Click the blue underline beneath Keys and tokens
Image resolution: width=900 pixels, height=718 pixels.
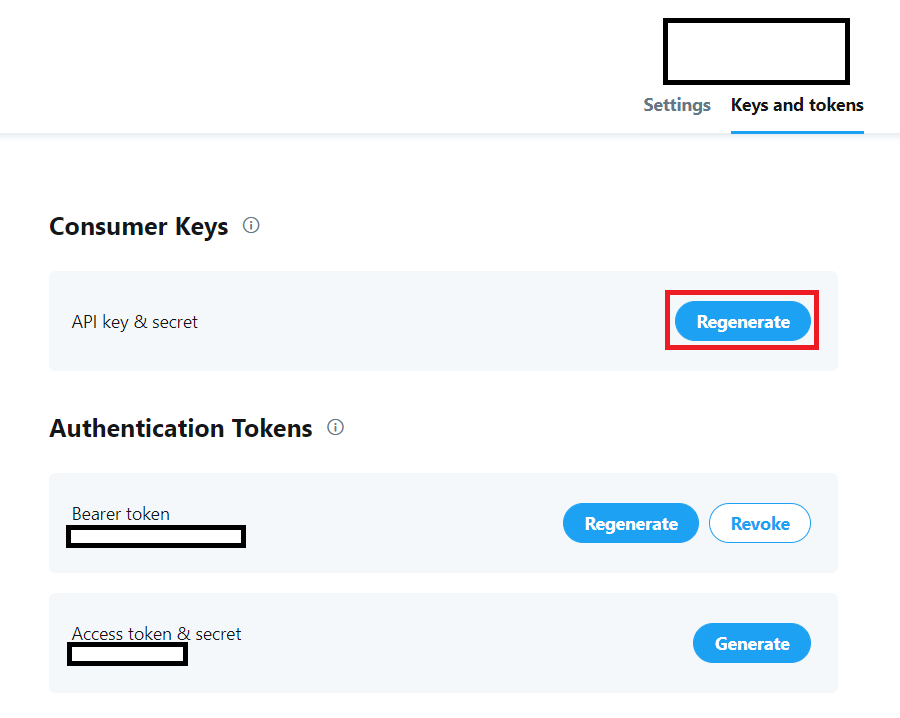click(797, 132)
